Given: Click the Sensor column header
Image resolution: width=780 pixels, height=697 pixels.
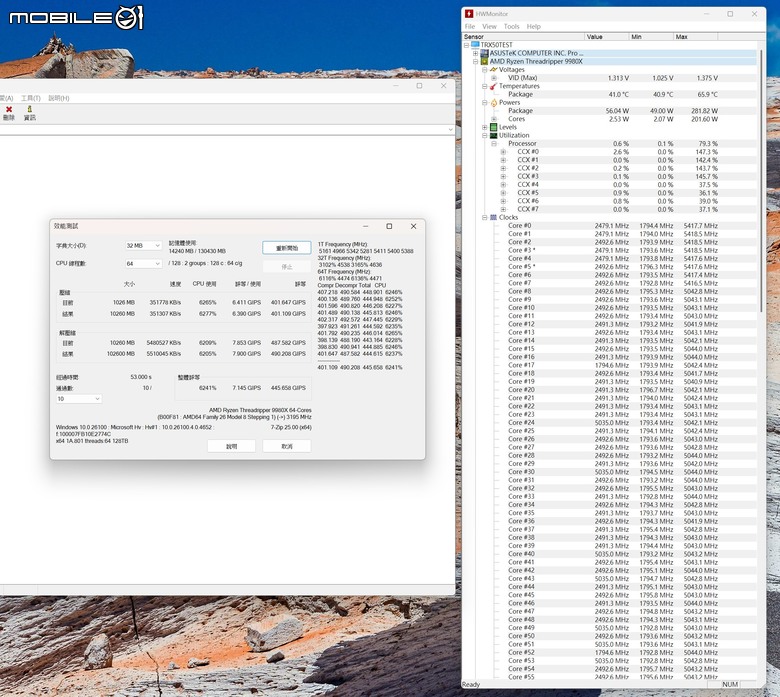Looking at the screenshot, I should [x=523, y=37].
